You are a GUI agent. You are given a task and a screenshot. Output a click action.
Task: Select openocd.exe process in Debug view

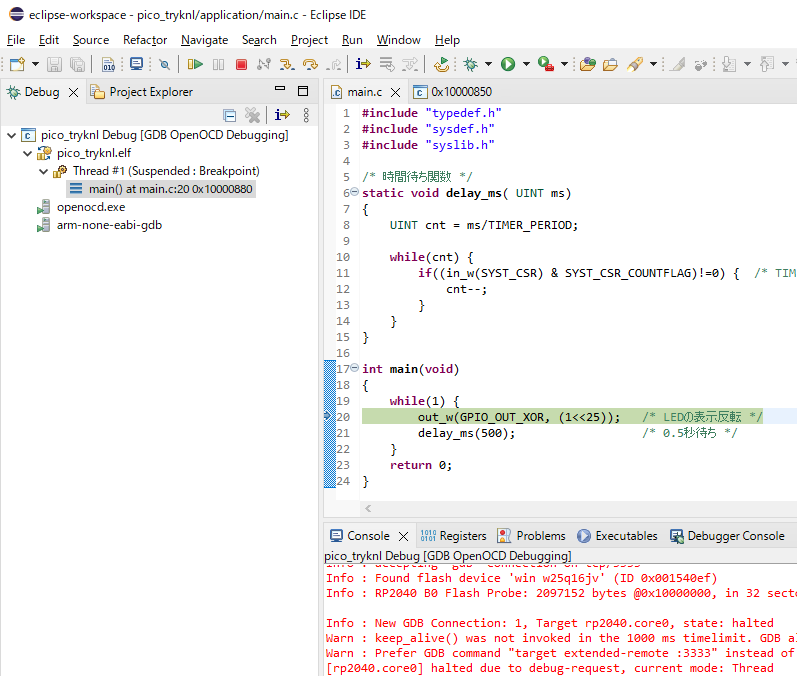90,207
